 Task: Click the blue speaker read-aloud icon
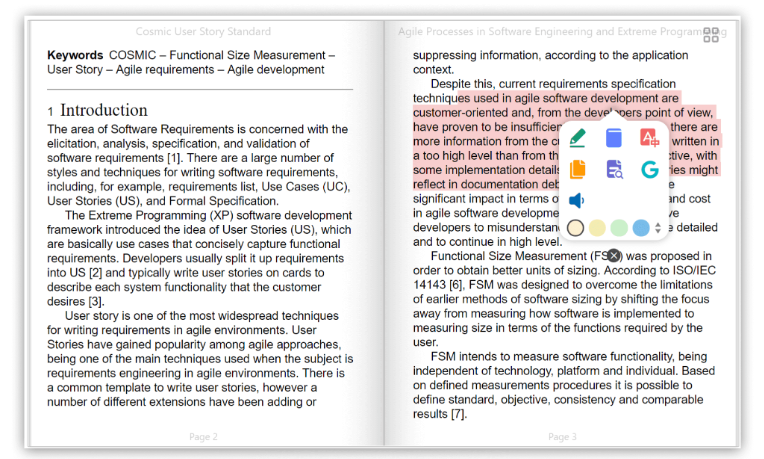click(x=577, y=200)
